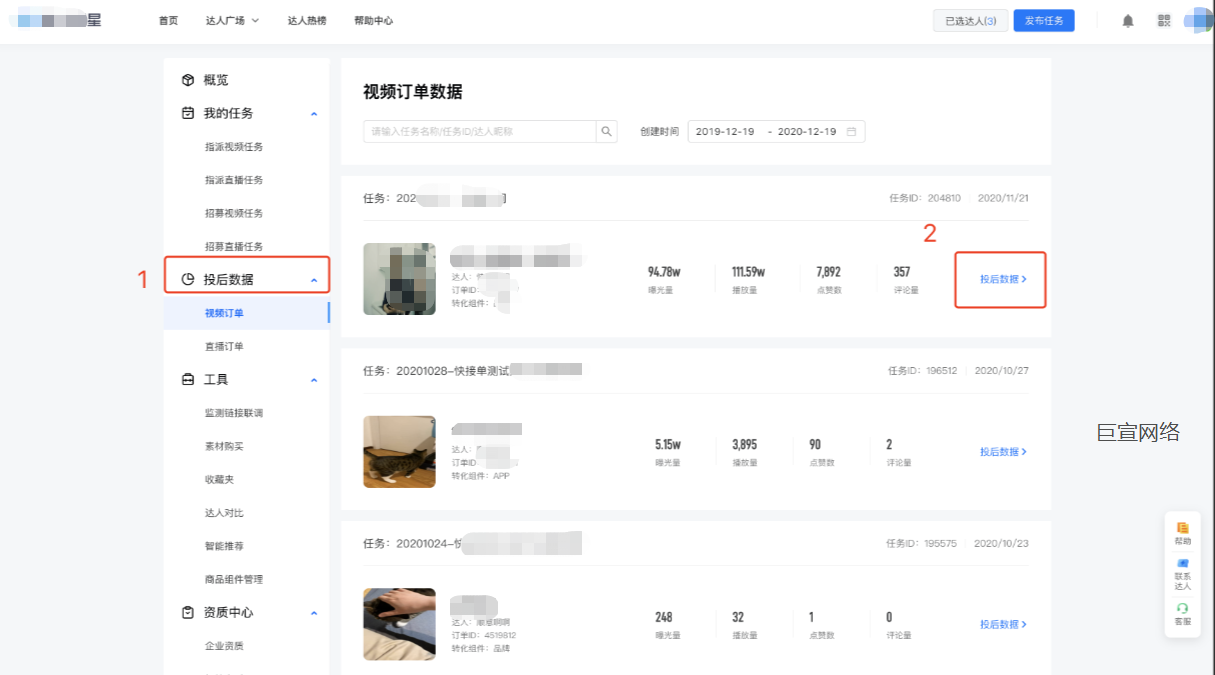The width and height of the screenshot is (1215, 675).
Task: Collapse the 工具 section
Action: coord(314,379)
